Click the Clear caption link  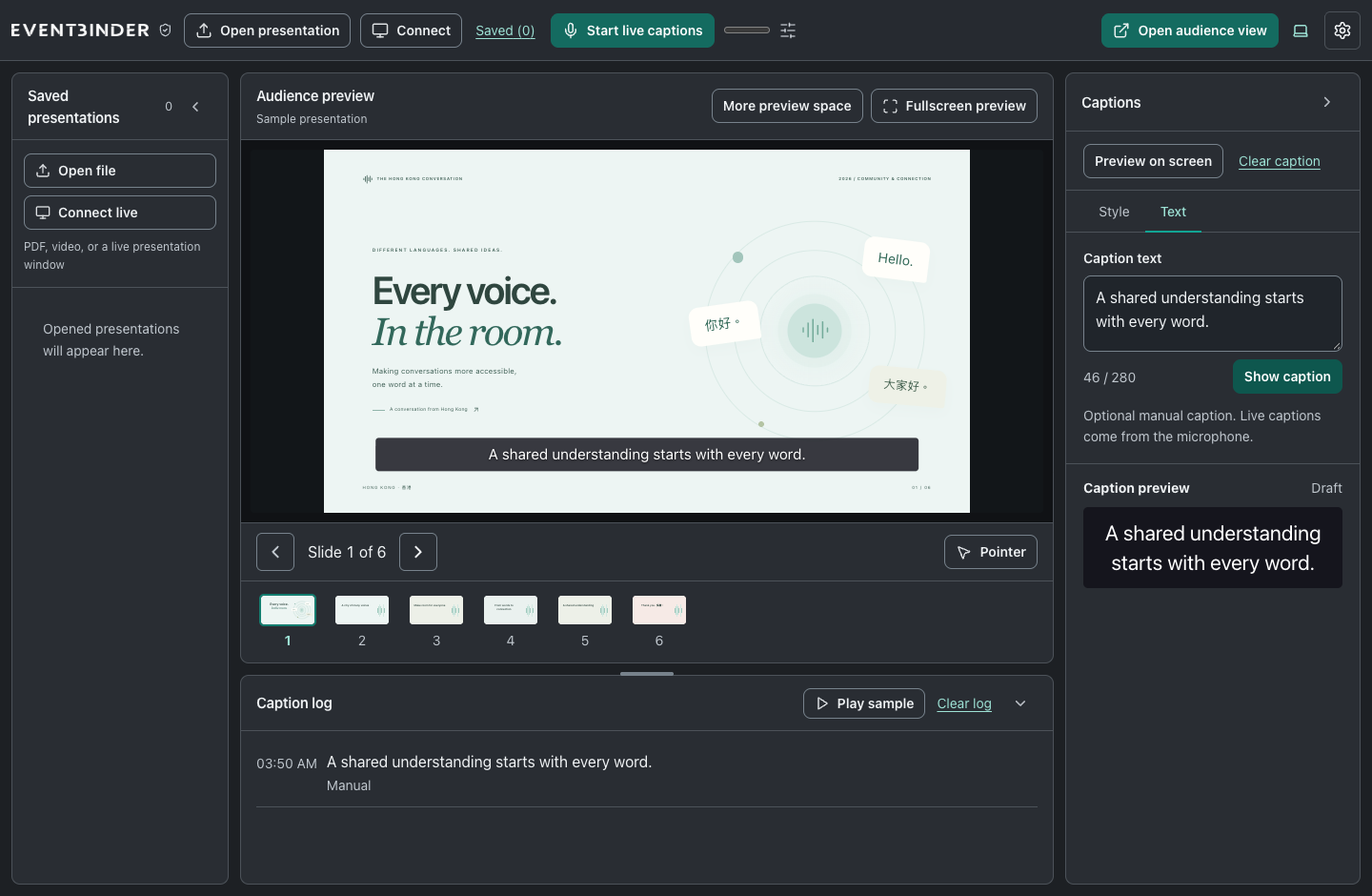1280,161
